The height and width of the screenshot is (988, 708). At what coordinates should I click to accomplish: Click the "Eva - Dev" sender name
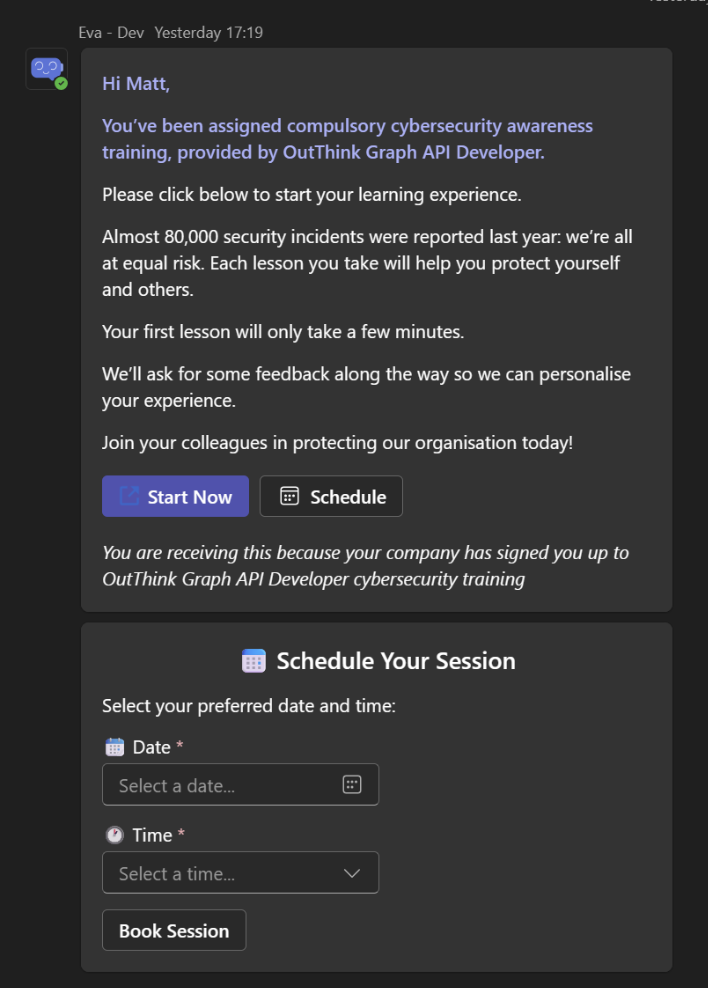pyautogui.click(x=111, y=33)
